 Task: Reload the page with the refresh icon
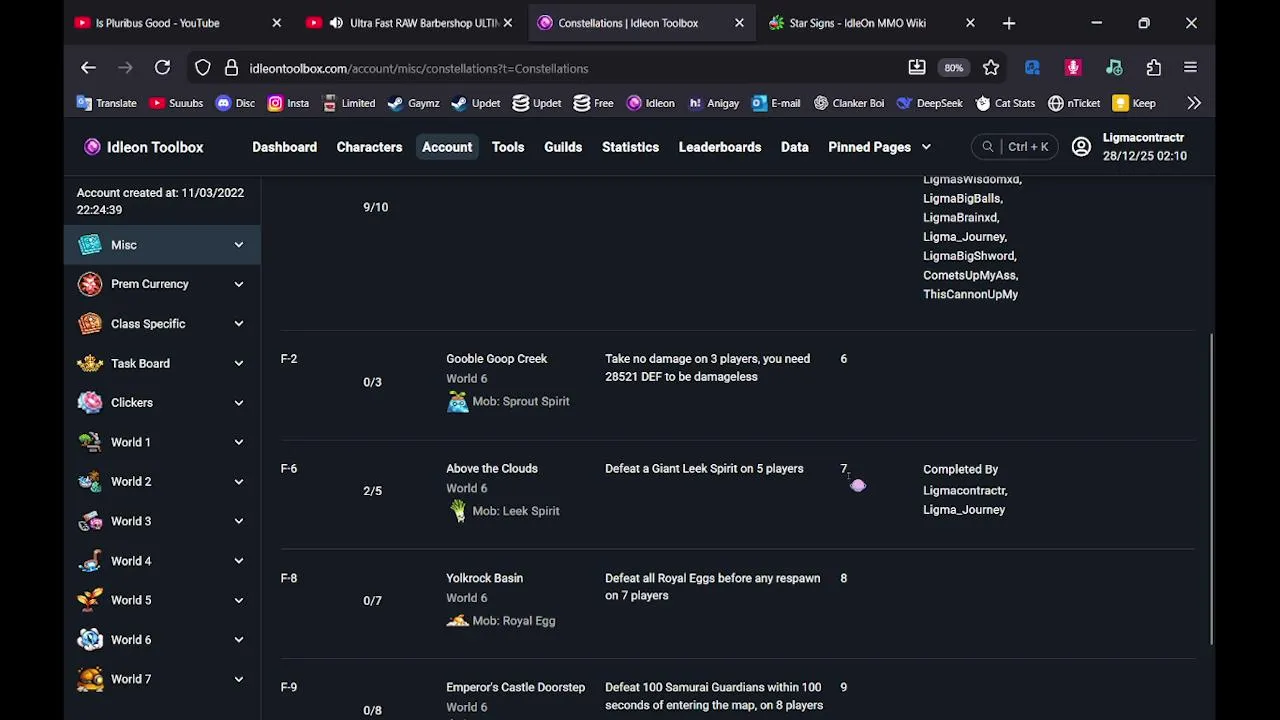[162, 68]
